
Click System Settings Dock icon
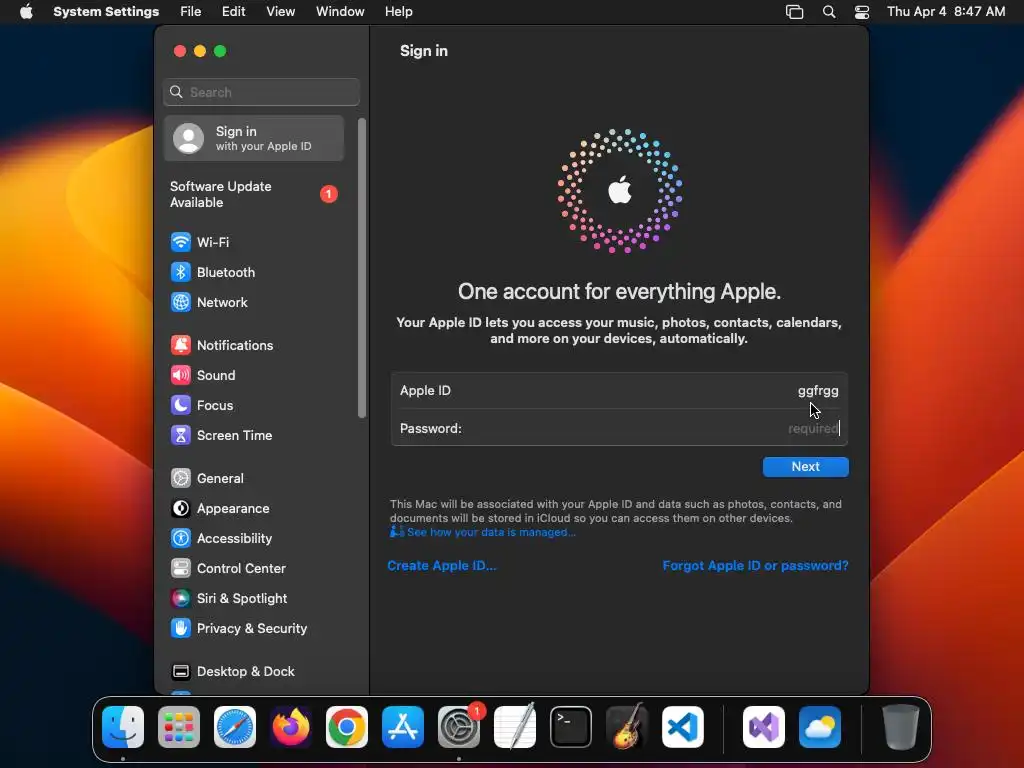coord(459,727)
